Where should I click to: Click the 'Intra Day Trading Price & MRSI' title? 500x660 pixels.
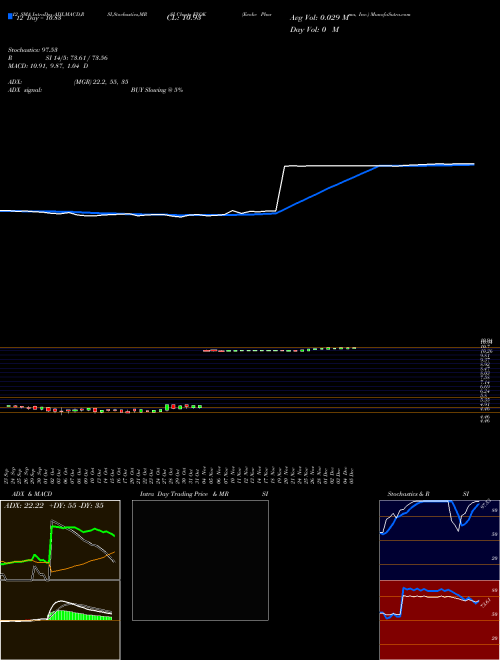[x=205, y=494]
